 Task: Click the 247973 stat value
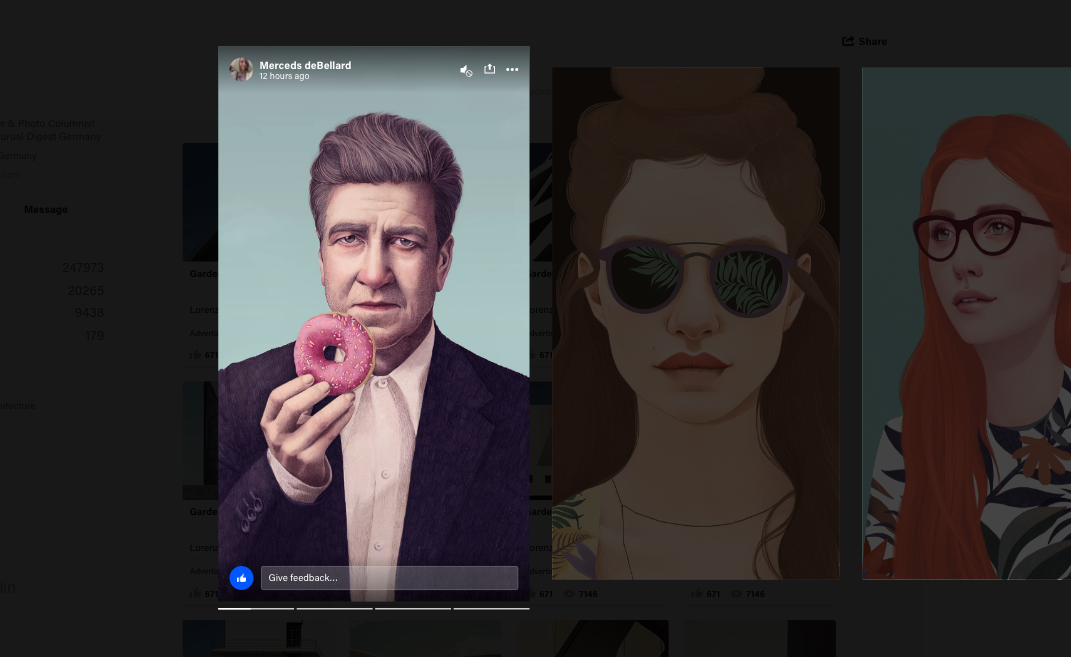83,268
